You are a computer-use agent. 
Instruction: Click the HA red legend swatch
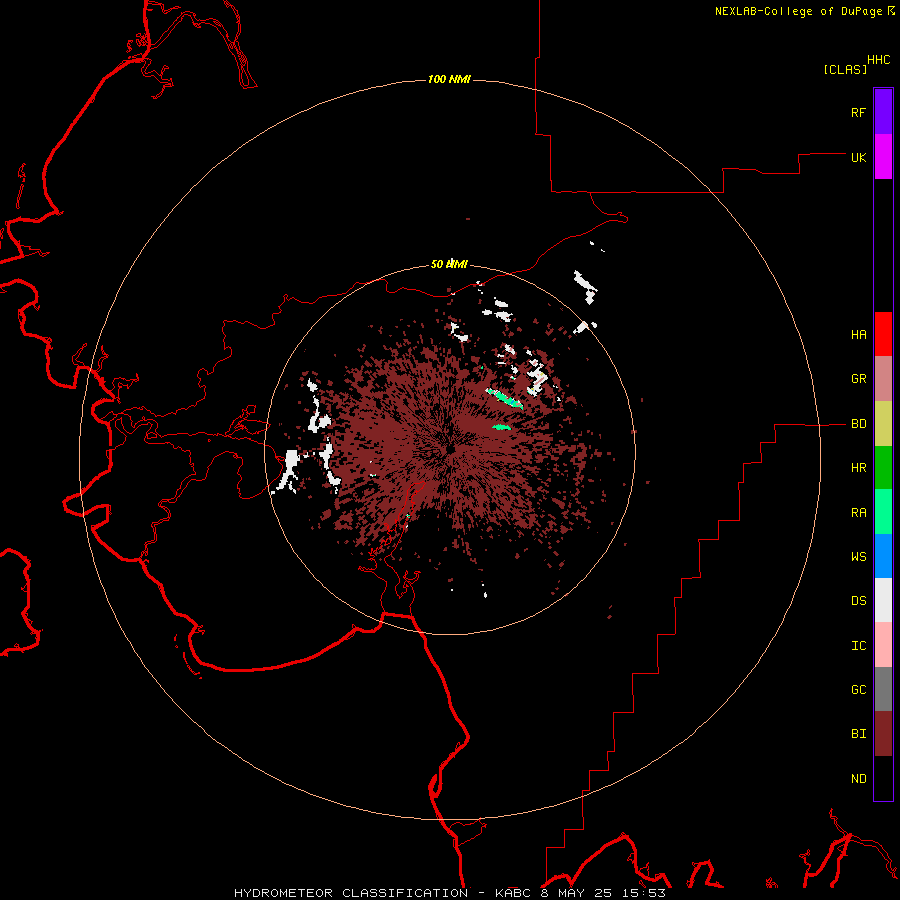pos(883,334)
